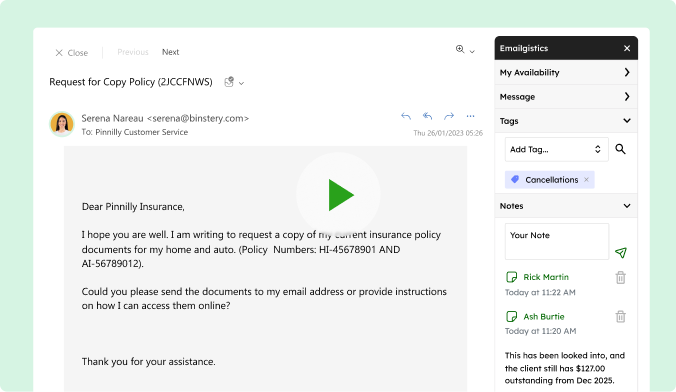The width and height of the screenshot is (676, 392).
Task: Open the Next email
Action: [x=170, y=52]
